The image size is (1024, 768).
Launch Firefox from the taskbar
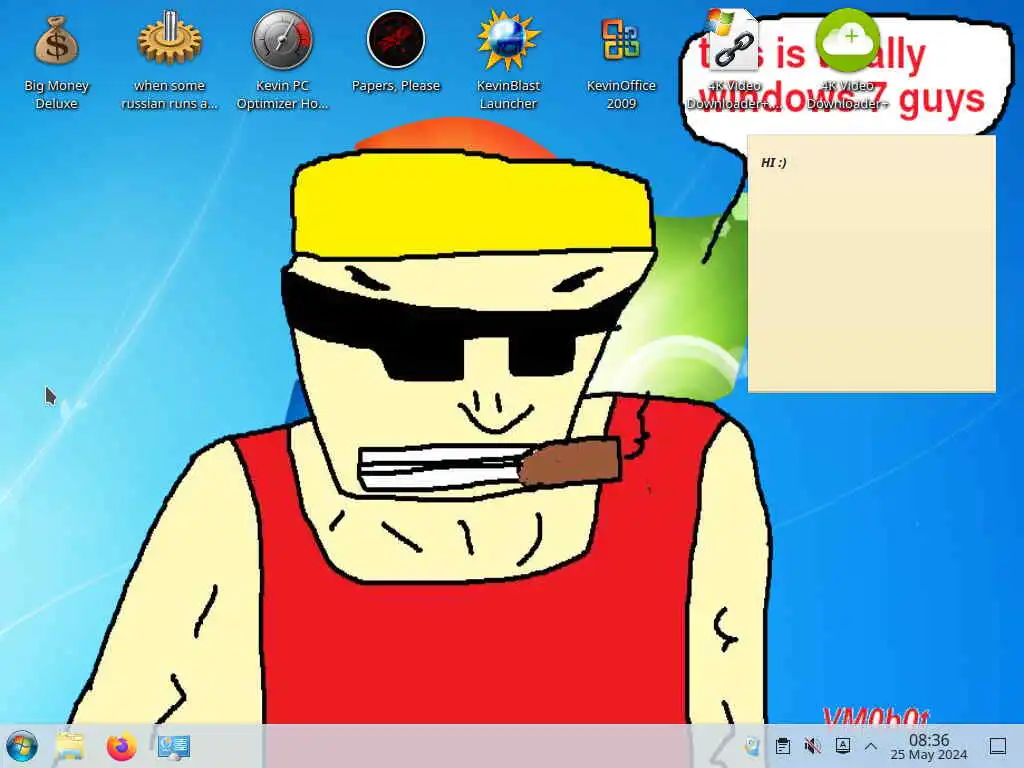(x=121, y=746)
